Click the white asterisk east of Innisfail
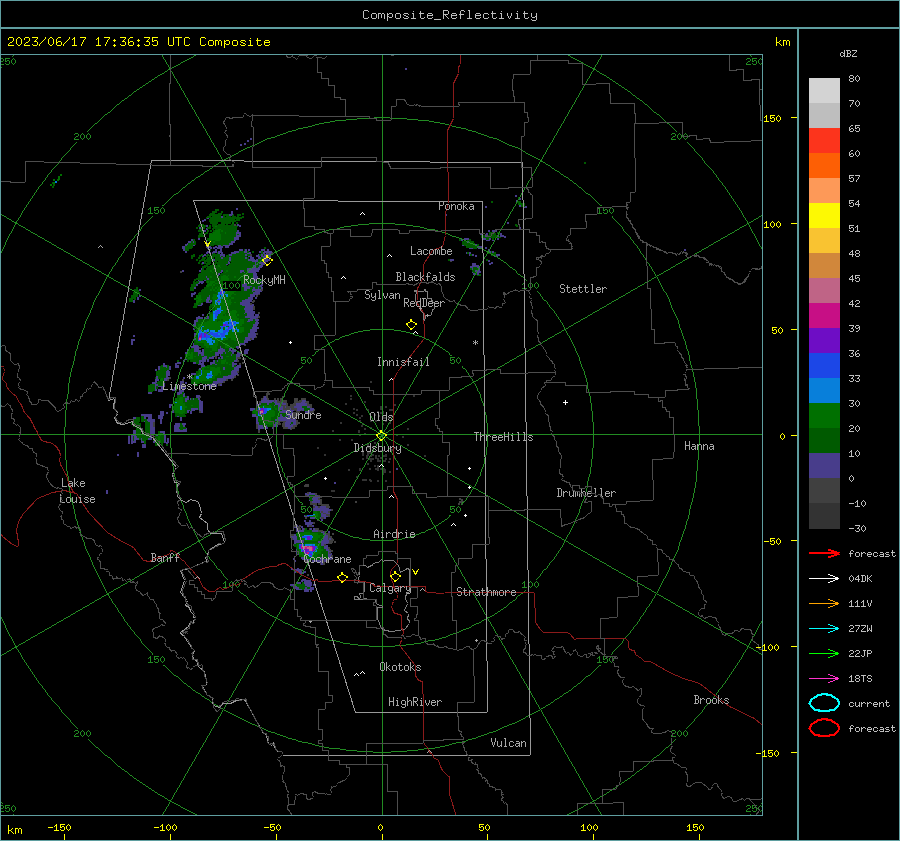 (x=475, y=343)
